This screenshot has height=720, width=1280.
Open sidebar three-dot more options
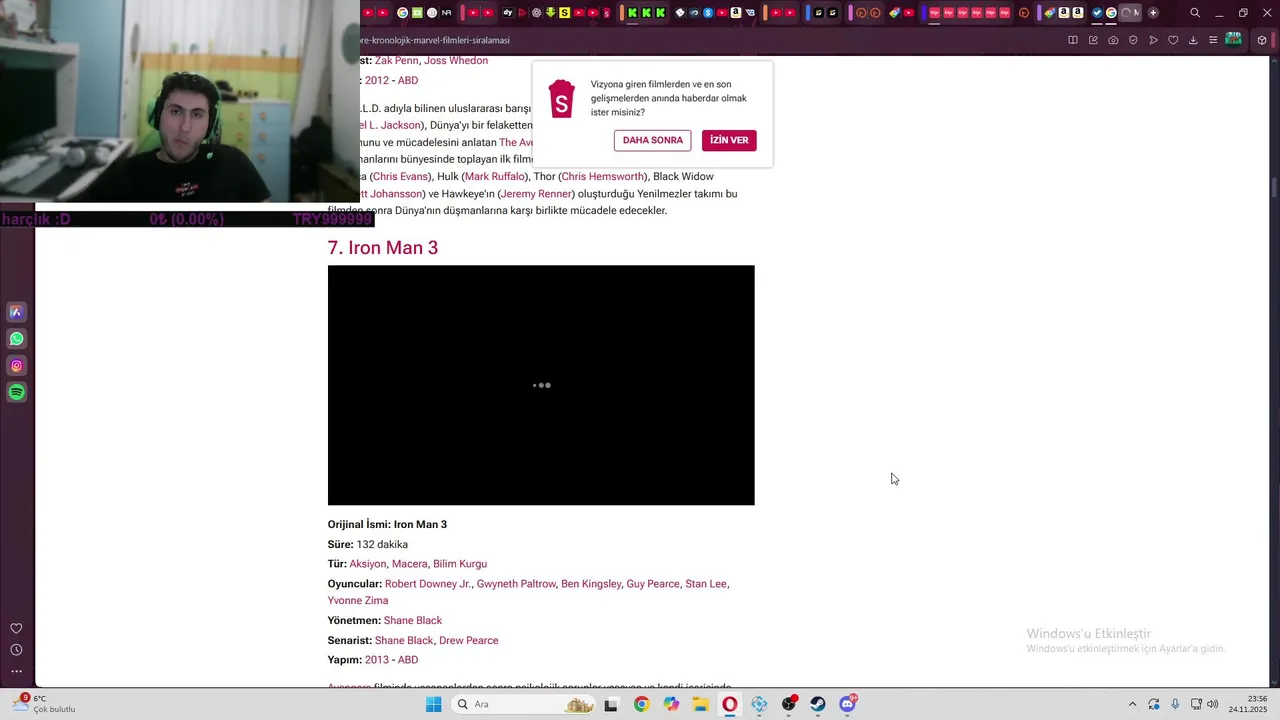pyautogui.click(x=16, y=671)
